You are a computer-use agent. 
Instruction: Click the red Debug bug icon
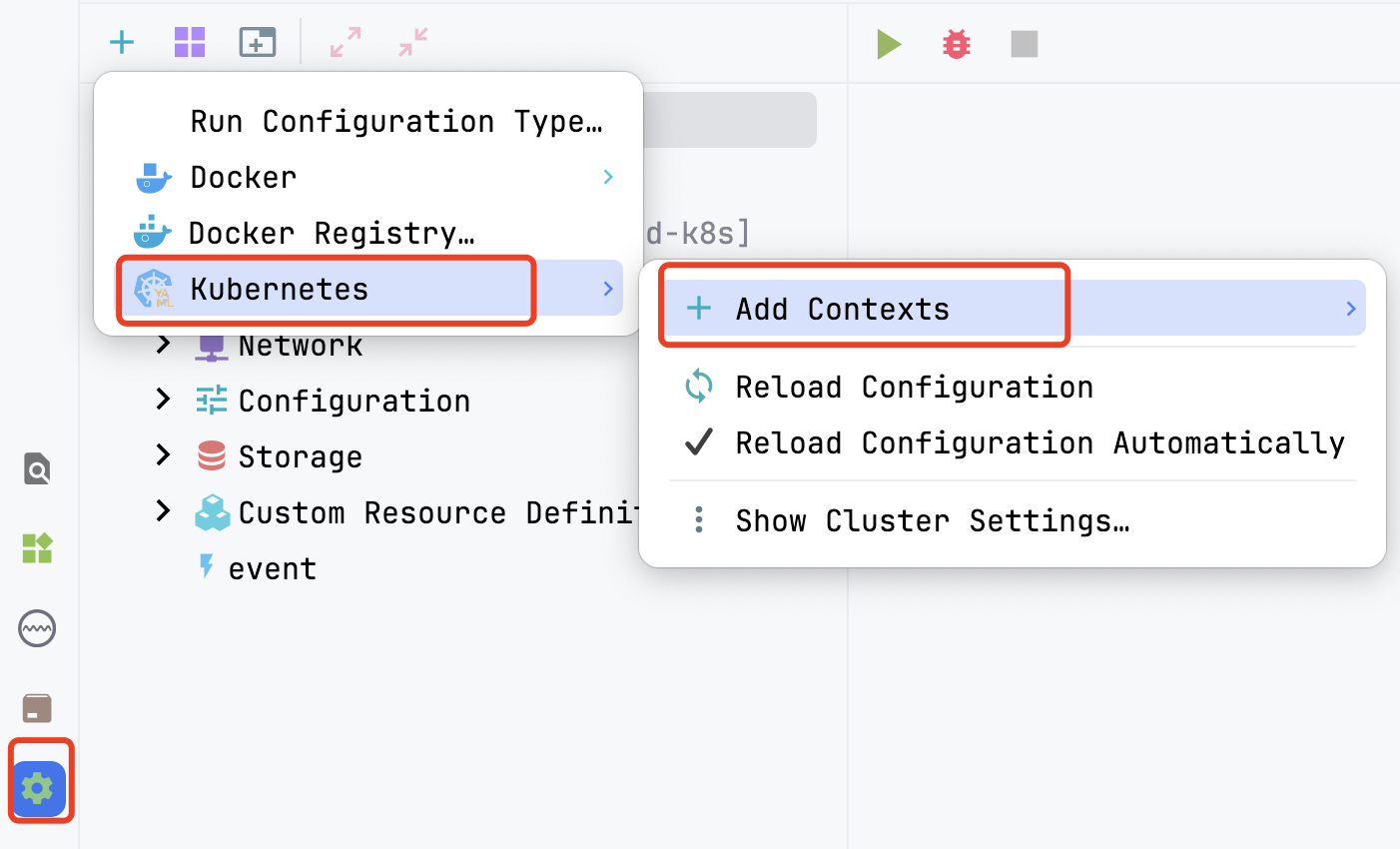(957, 44)
